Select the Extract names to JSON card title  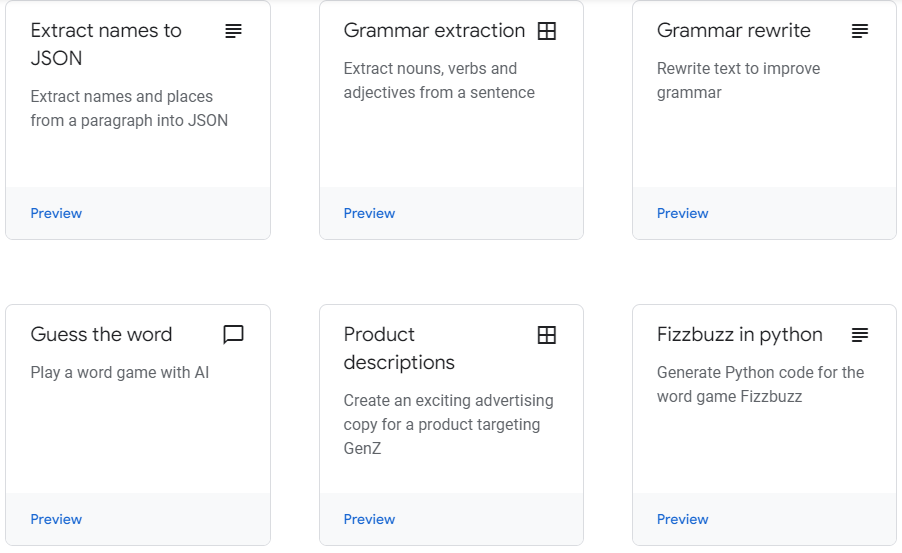click(106, 44)
